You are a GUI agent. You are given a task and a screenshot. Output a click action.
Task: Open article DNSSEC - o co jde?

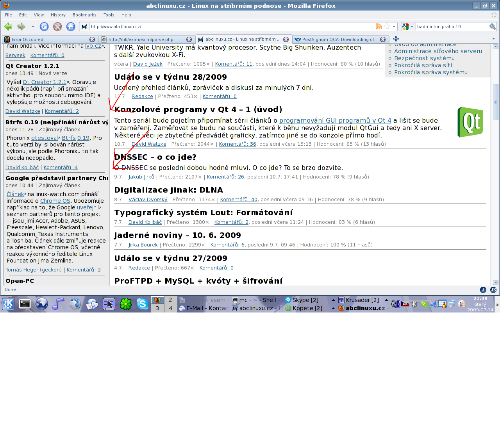pos(155,157)
